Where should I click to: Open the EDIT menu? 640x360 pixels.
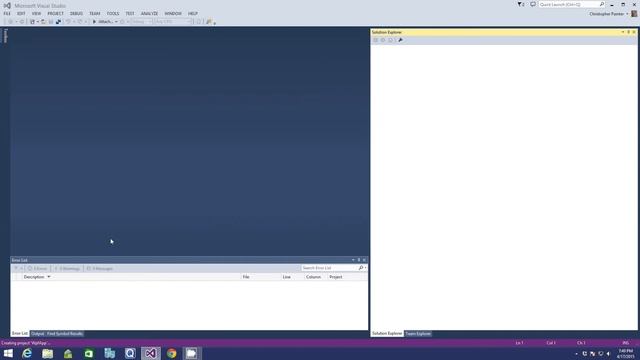[x=21, y=13]
